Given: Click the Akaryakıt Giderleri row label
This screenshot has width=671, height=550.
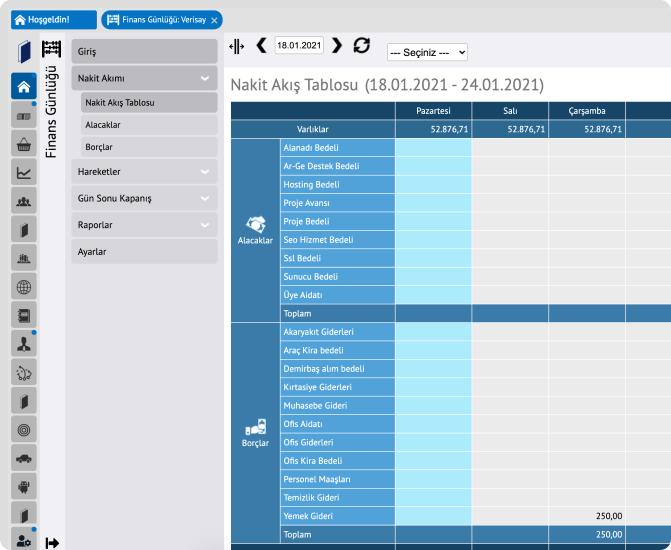Looking at the screenshot, I should tap(337, 332).
